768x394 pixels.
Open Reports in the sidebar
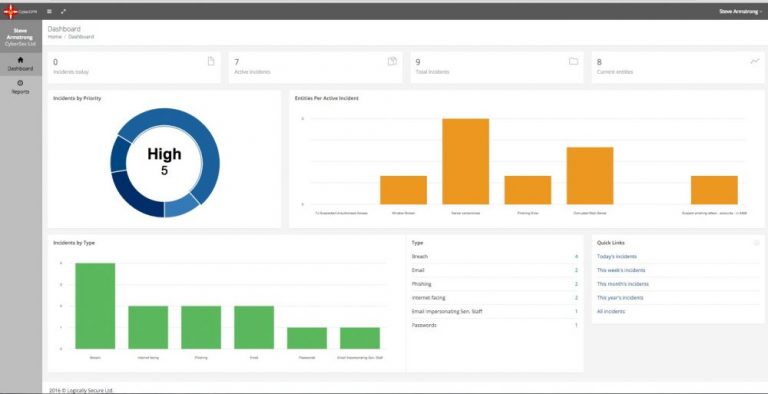(x=21, y=87)
